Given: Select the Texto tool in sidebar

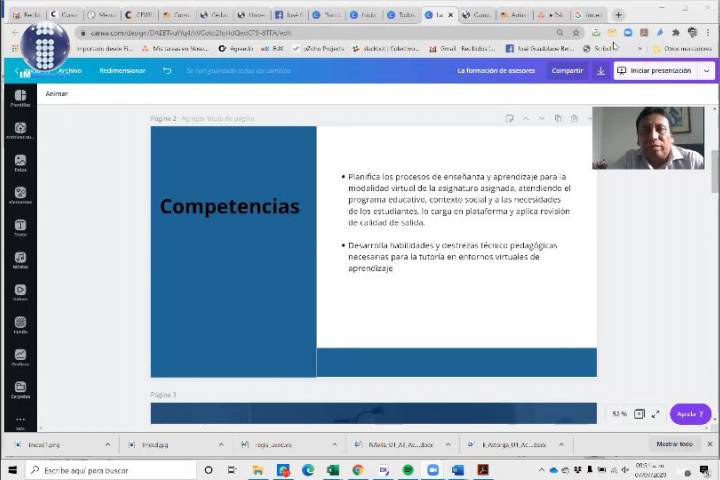Looking at the screenshot, I should pyautogui.click(x=20, y=227).
